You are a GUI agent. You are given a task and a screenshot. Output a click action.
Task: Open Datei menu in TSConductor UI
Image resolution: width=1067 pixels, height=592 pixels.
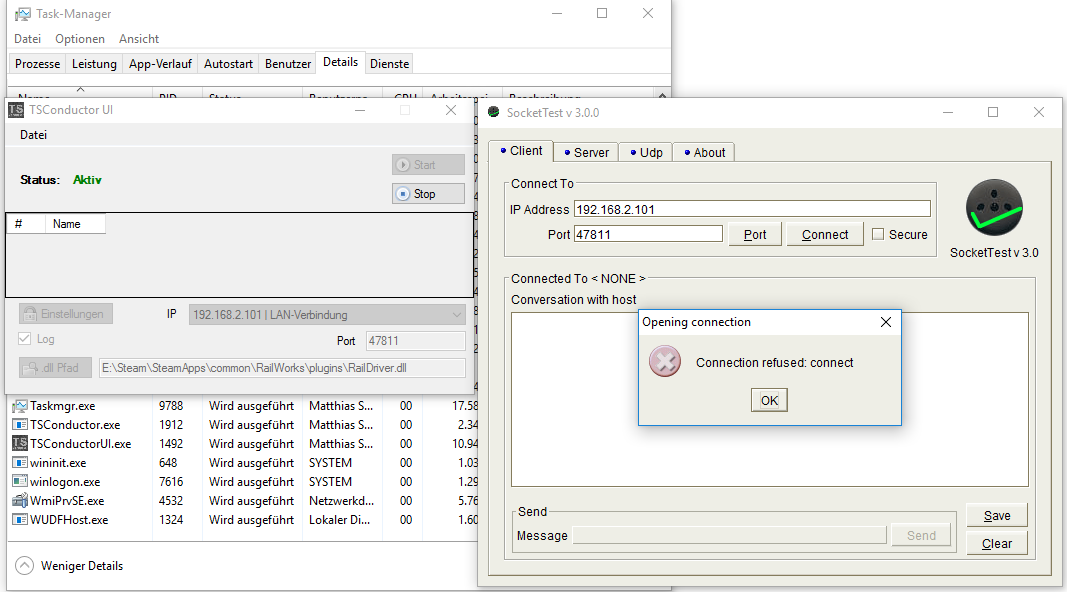(x=33, y=135)
